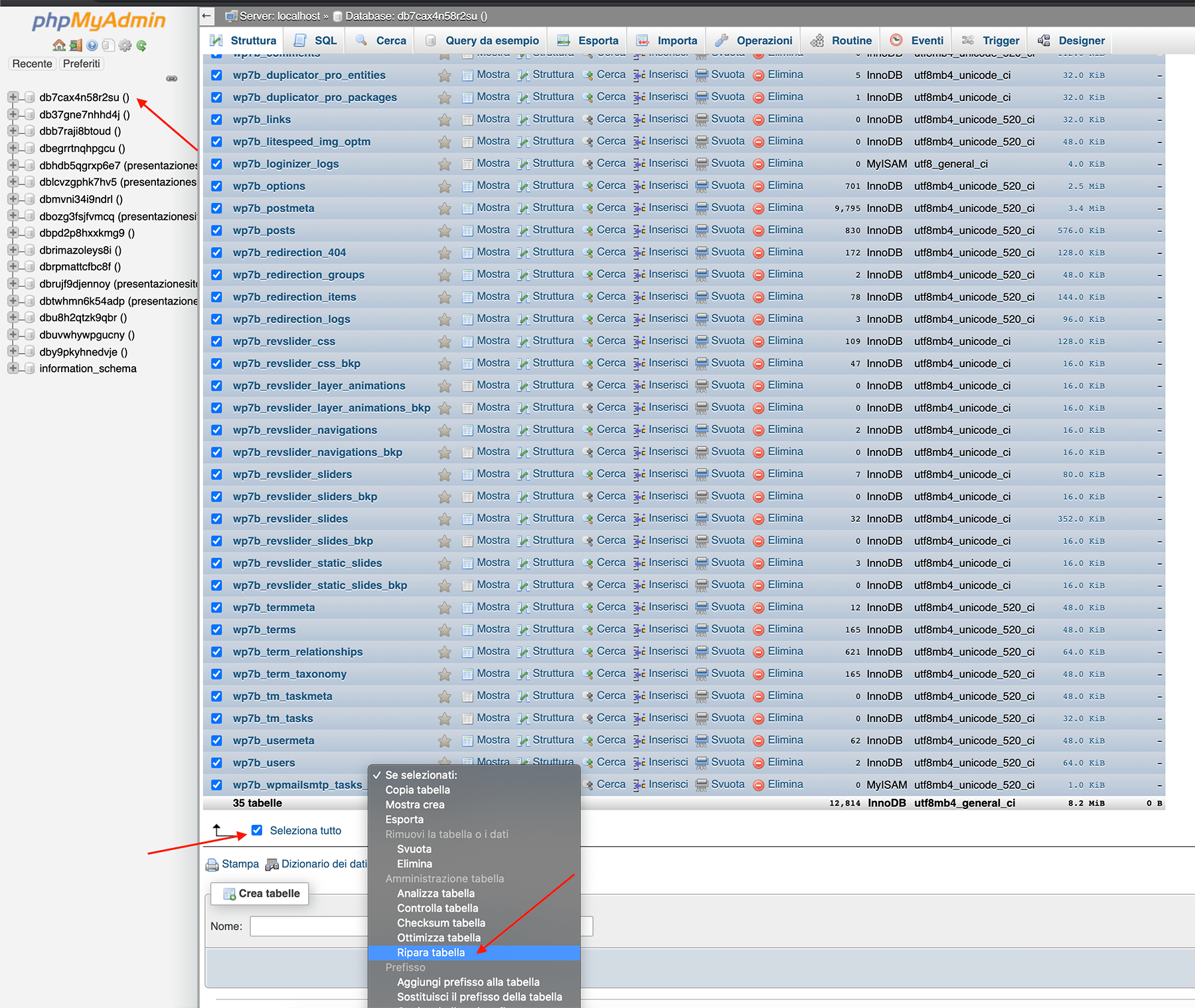Click Struttura icon for wp7b_revslider_css row
This screenshot has width=1195, height=1008.
coord(523,341)
